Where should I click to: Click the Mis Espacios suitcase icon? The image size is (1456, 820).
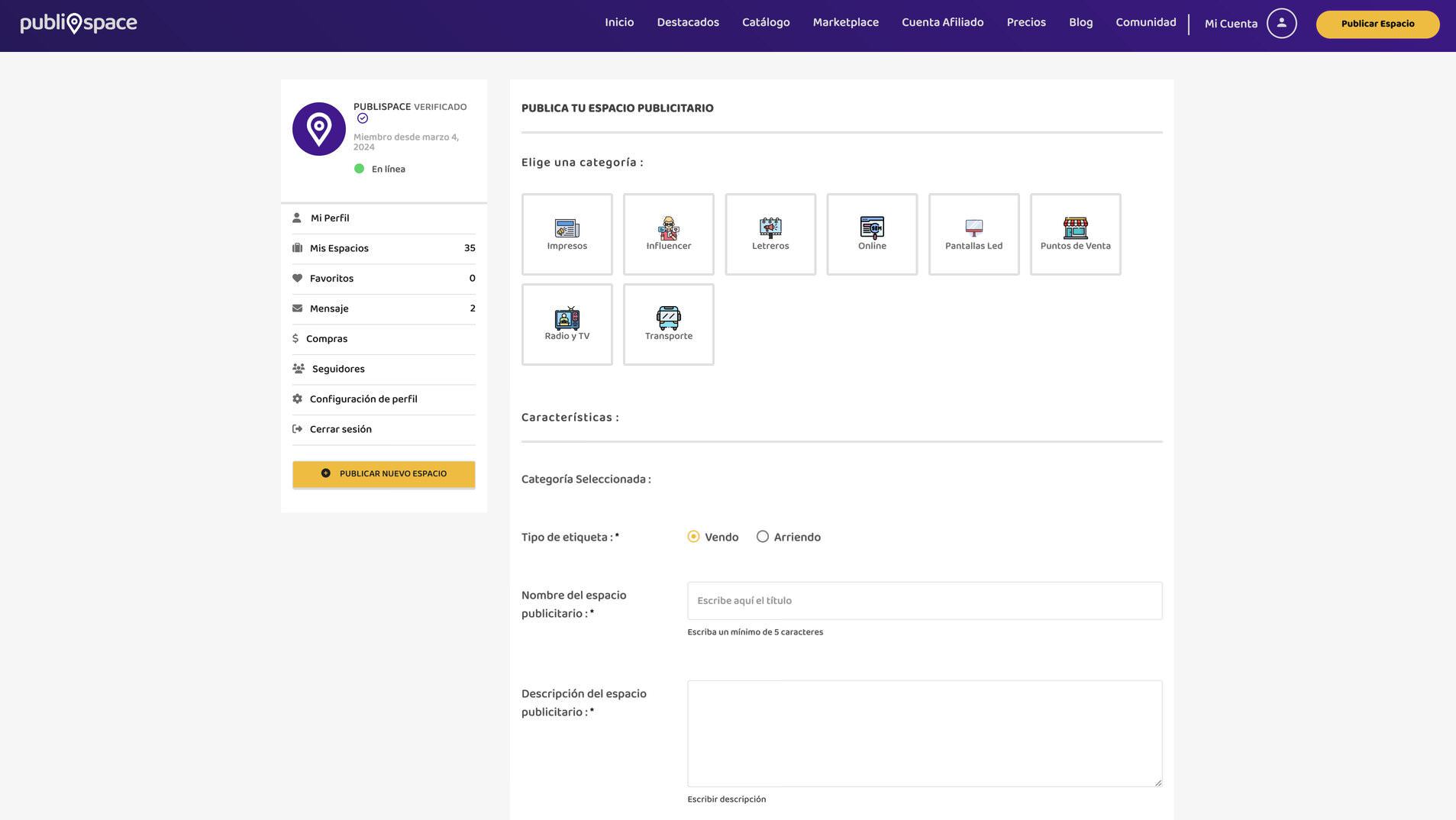297,248
